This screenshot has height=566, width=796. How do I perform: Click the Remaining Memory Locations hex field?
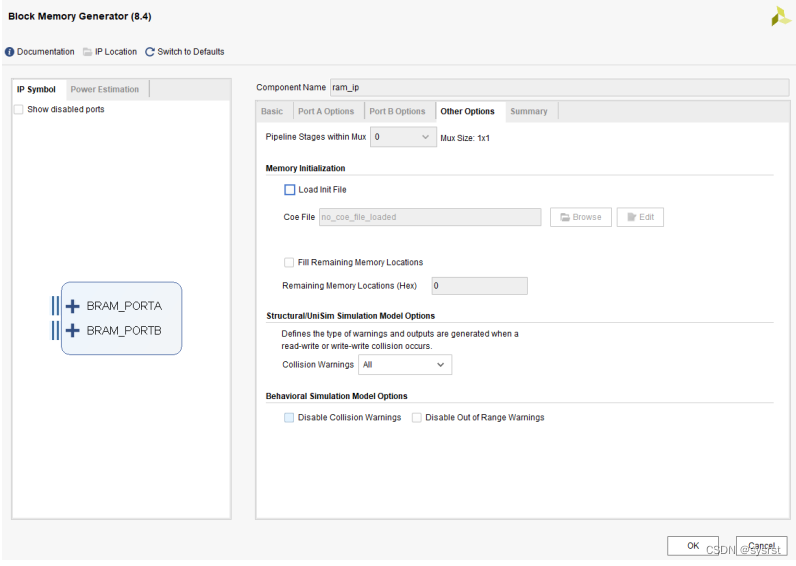(x=479, y=286)
